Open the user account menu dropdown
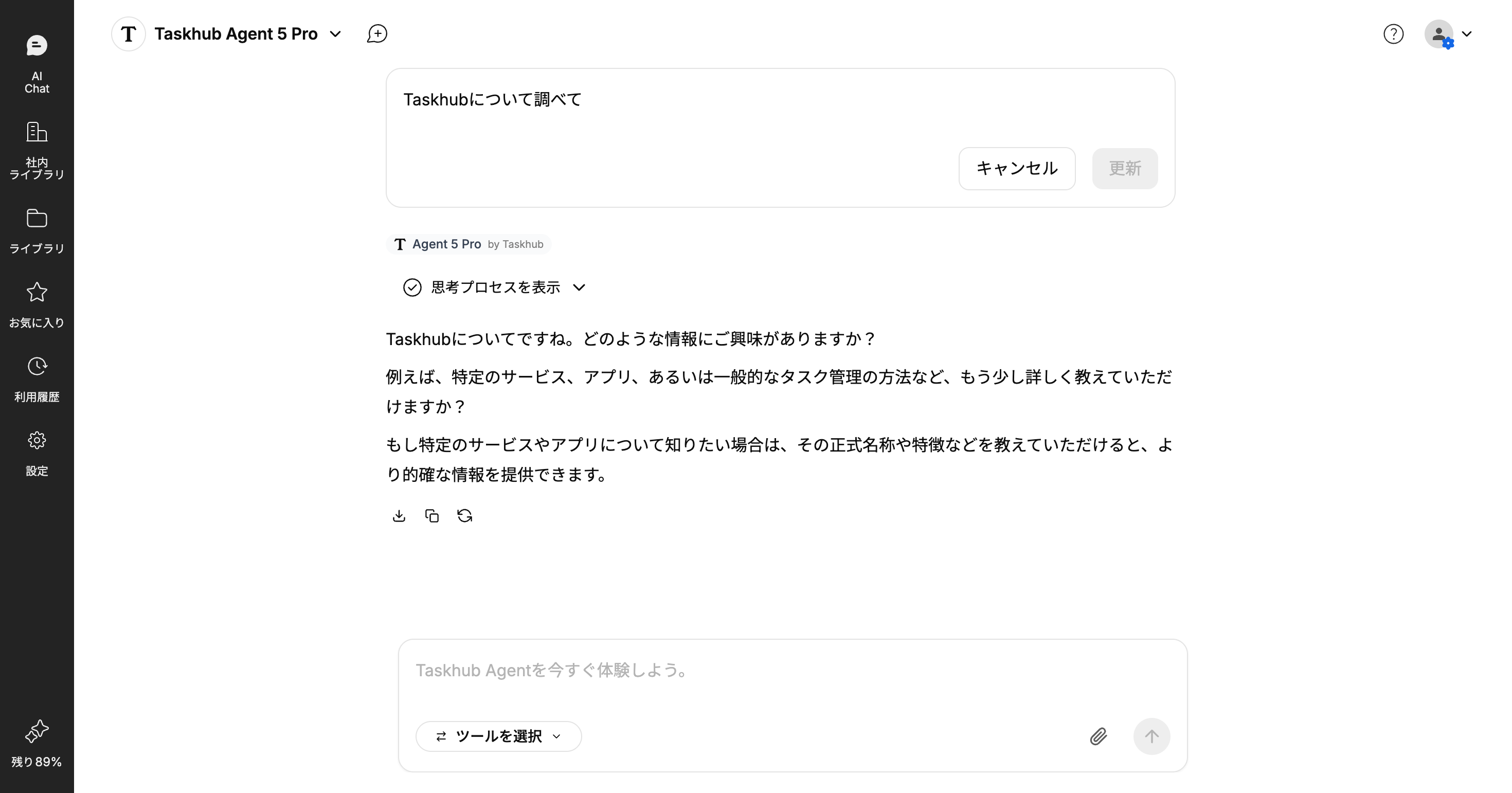The height and width of the screenshot is (793, 1512). (x=1448, y=34)
